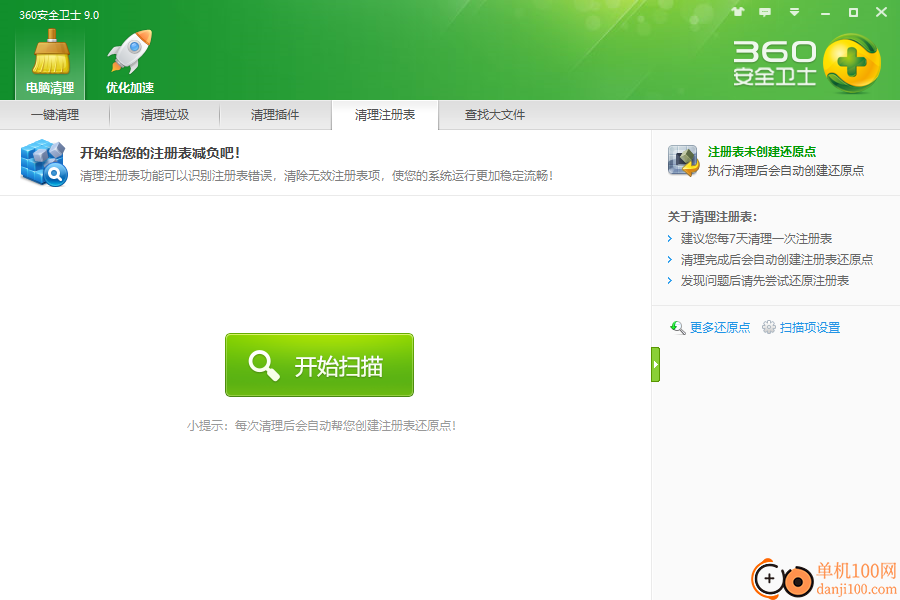
Task: Open 扫描项设置 link
Action: [810, 327]
